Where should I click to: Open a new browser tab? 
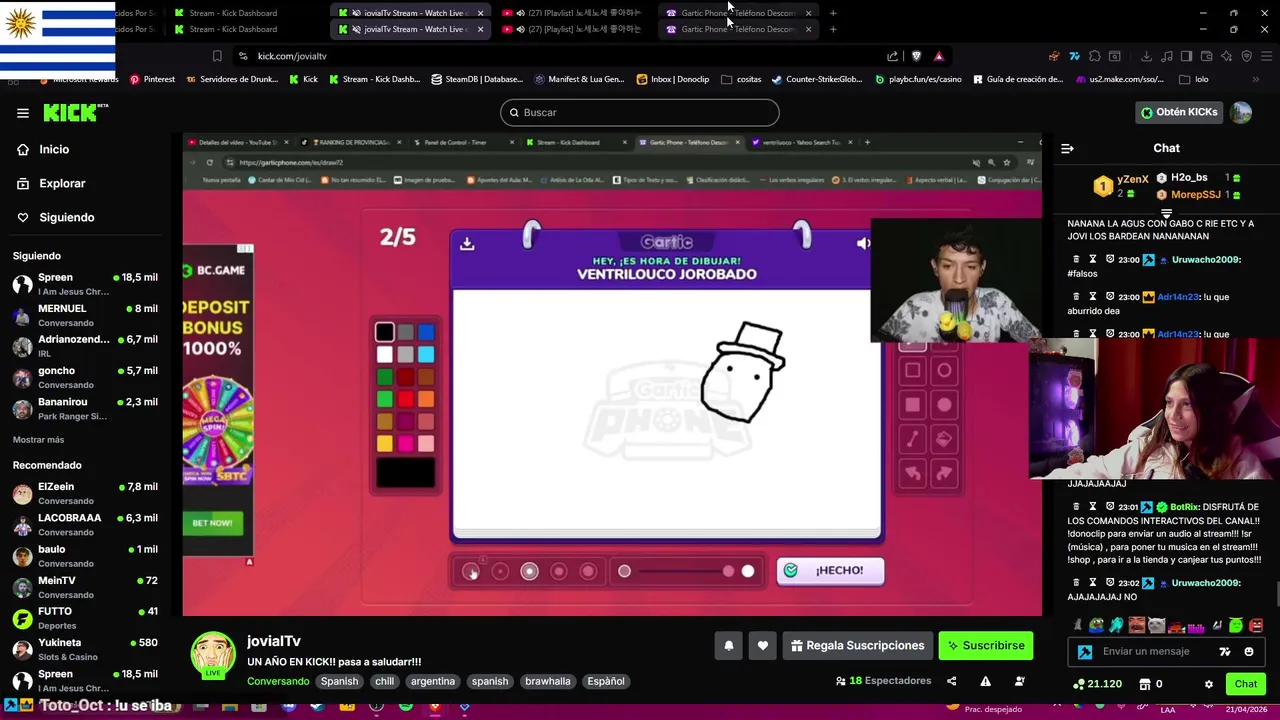click(x=833, y=29)
